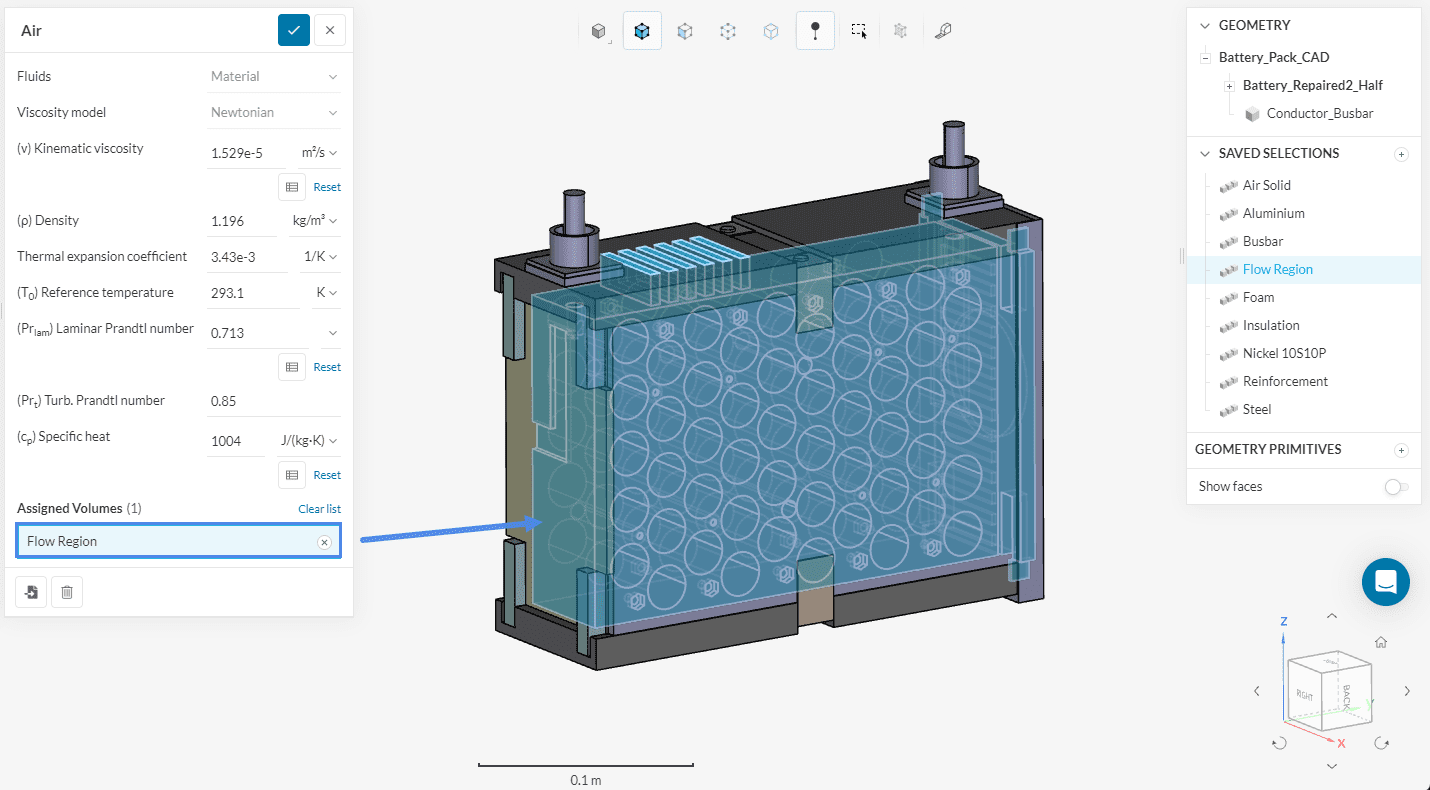
Task: Open the chat support bubble
Action: 1385,582
